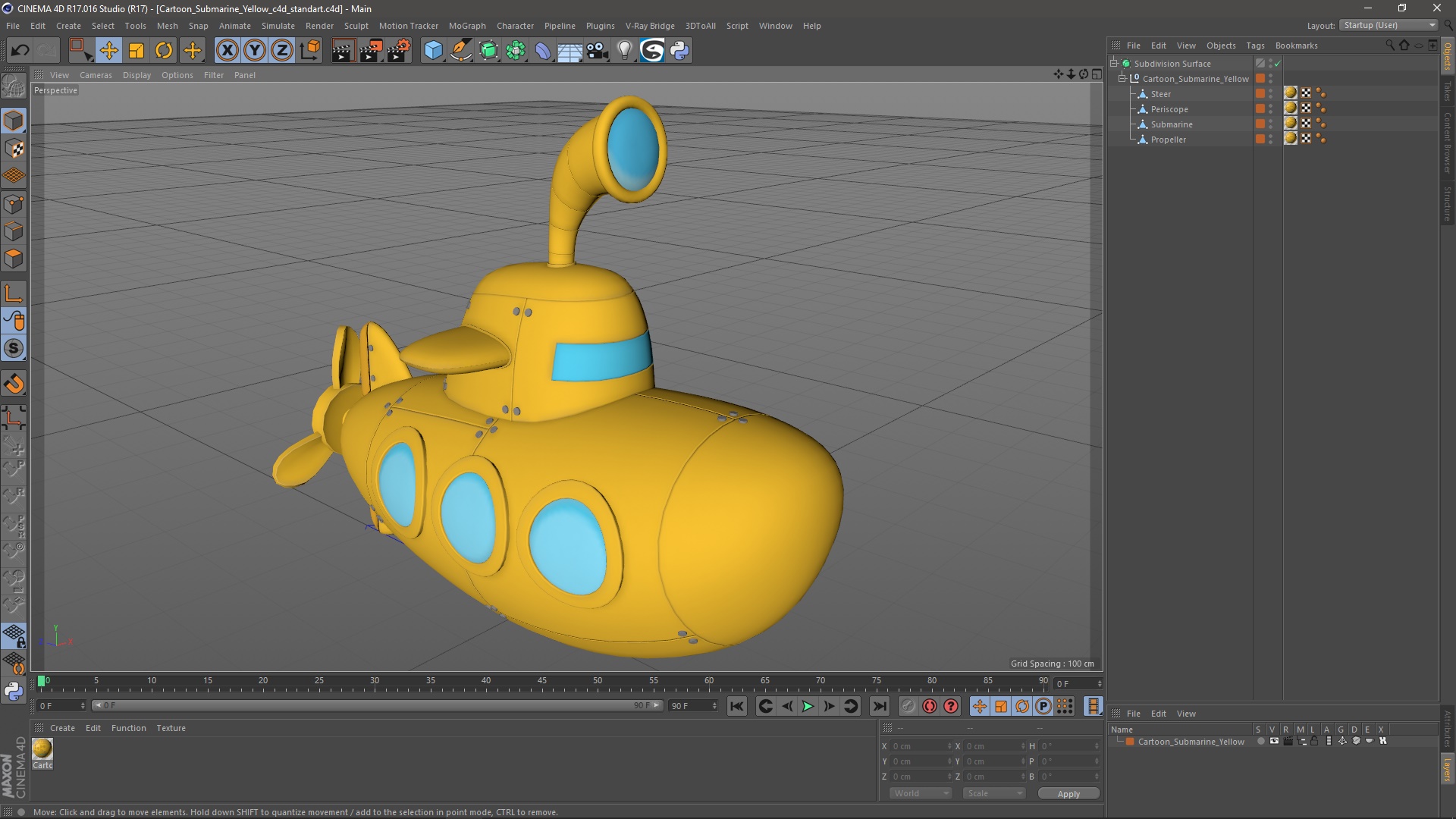Open the Startup layout dropdown
This screenshot has width=1456, height=819.
pos(1389,26)
